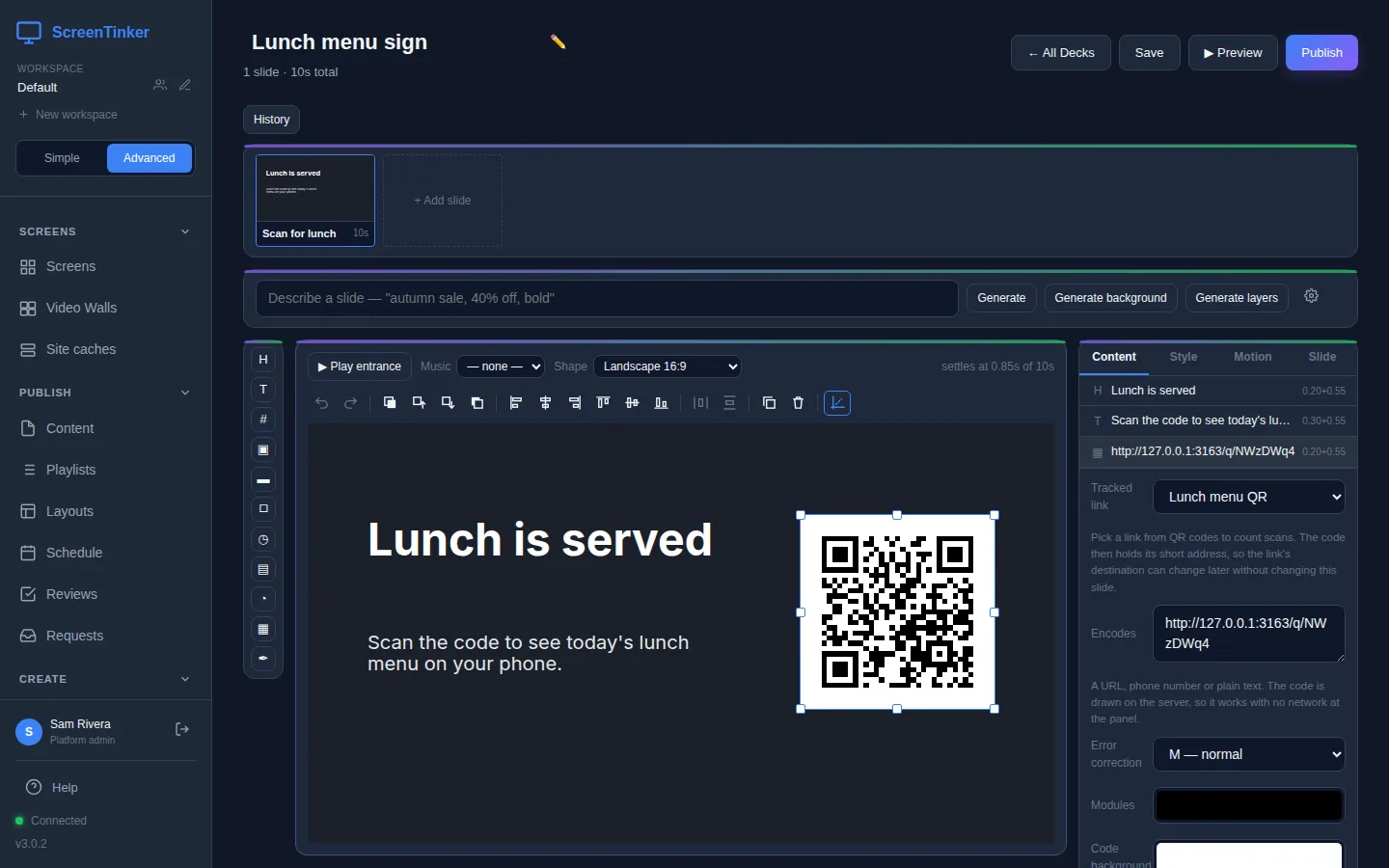The image size is (1389, 868).
Task: Select the pen drawing tool
Action: (x=263, y=659)
